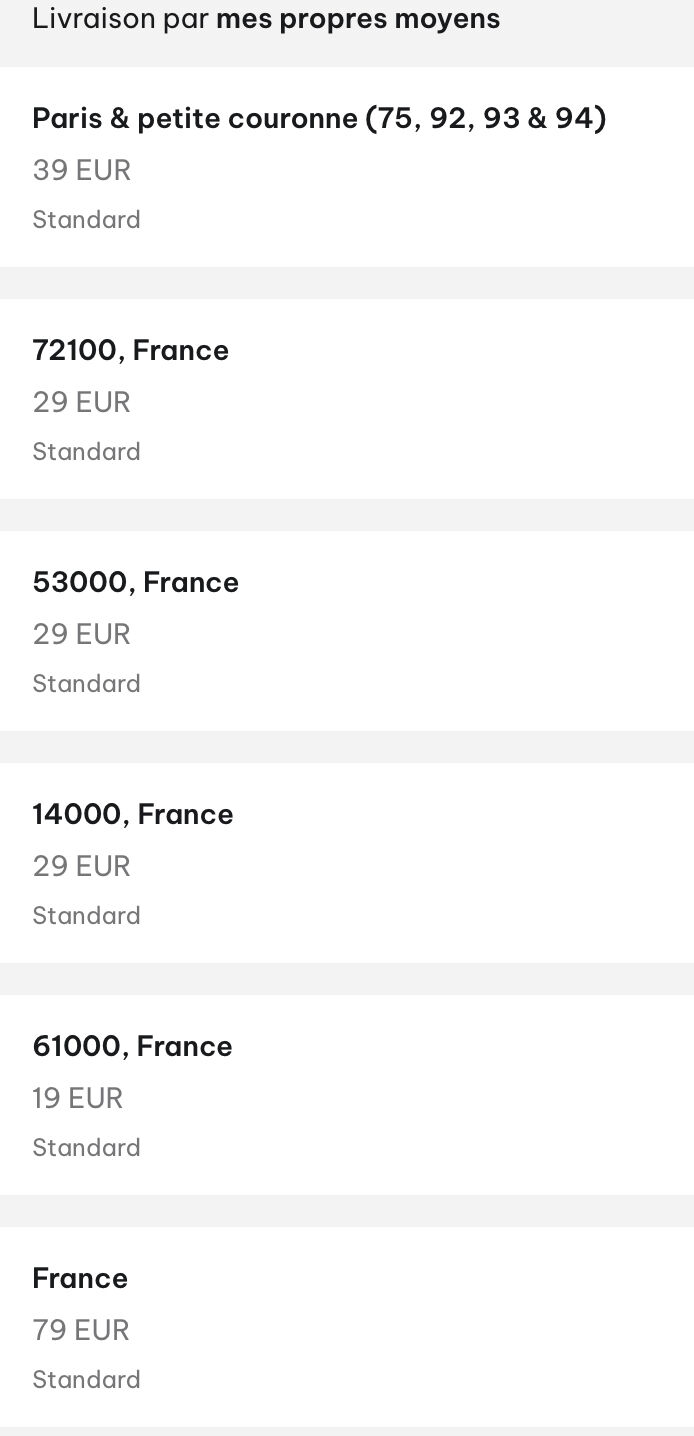Click the Standard label under 53000, France
The width and height of the screenshot is (694, 1436).
click(87, 683)
